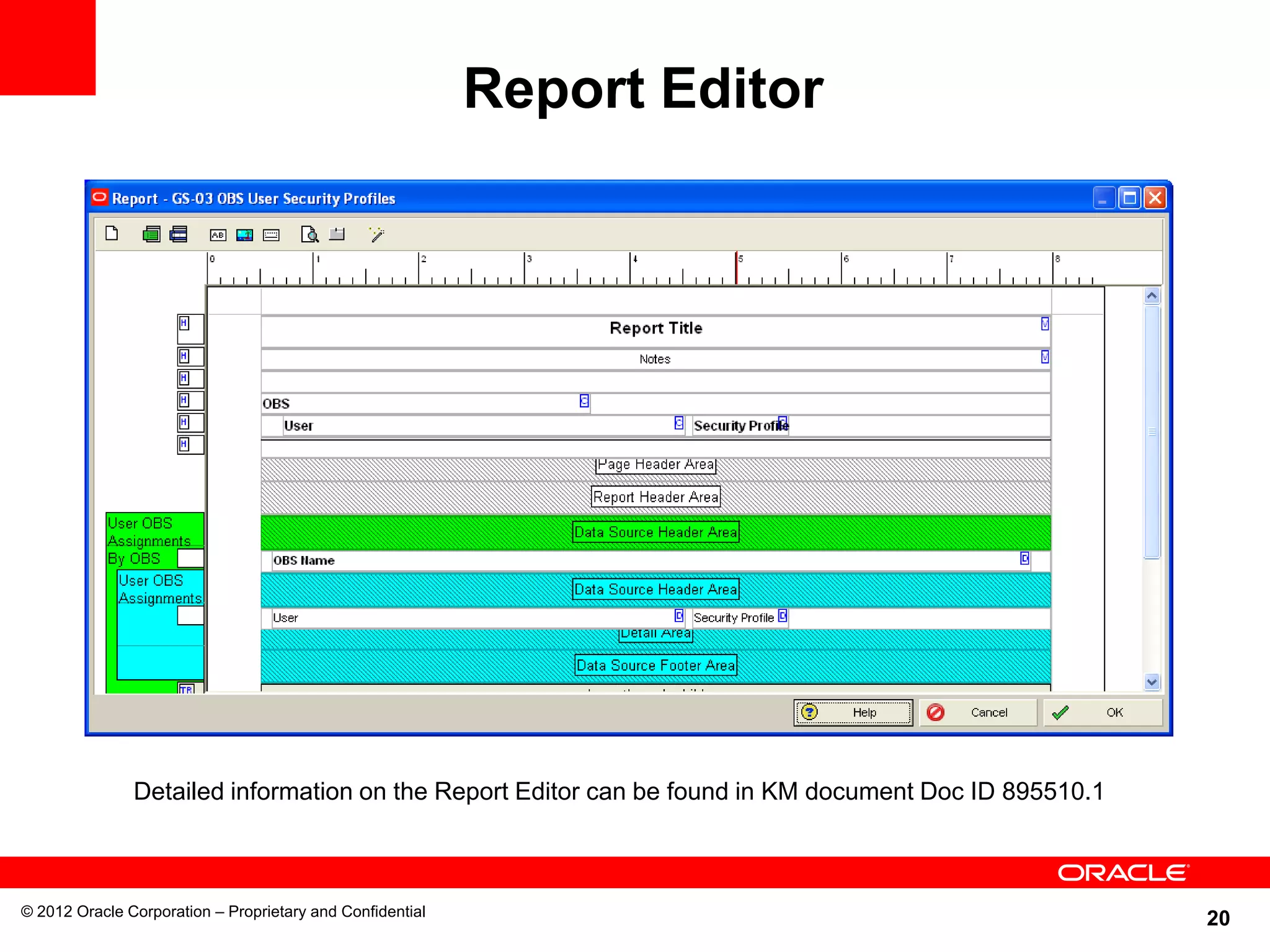The width and height of the screenshot is (1270, 952).
Task: Click the Help button
Action: tap(853, 713)
